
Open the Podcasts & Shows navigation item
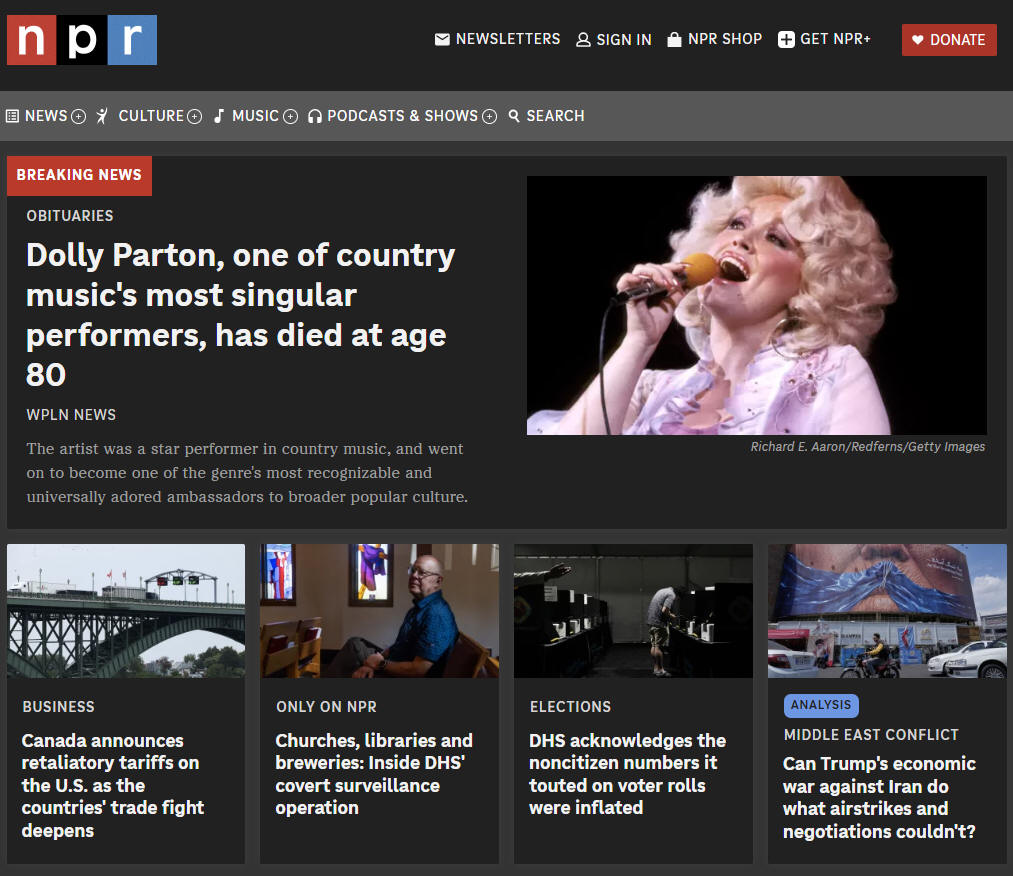[x=402, y=116]
